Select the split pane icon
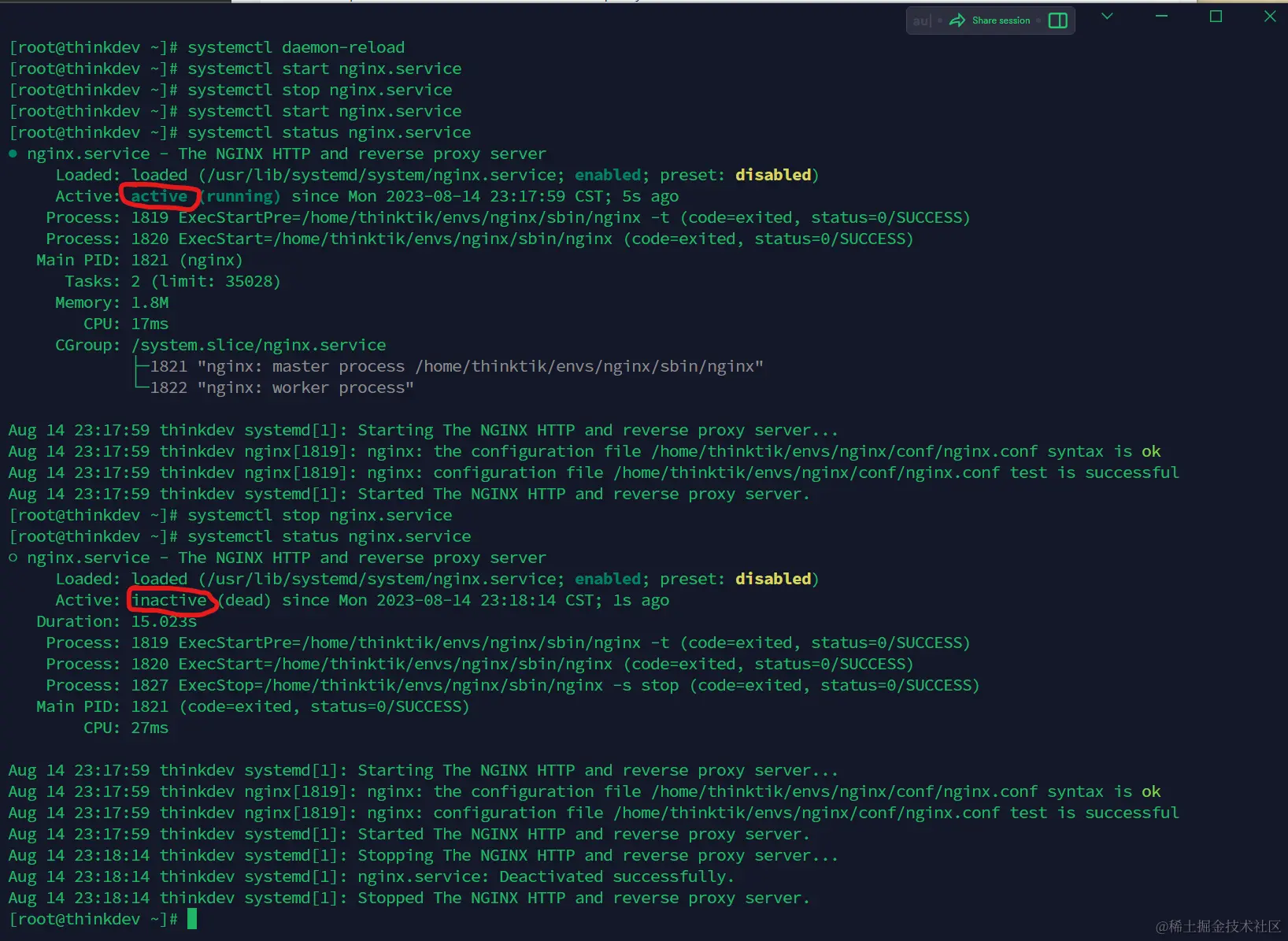Viewport: 1288px width, 941px height. coord(1058,20)
